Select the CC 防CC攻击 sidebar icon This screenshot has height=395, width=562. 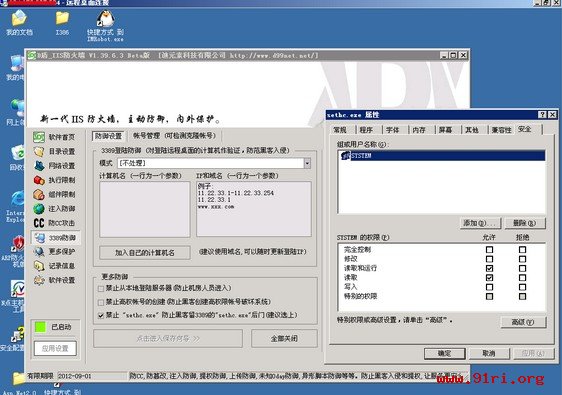click(x=39, y=223)
